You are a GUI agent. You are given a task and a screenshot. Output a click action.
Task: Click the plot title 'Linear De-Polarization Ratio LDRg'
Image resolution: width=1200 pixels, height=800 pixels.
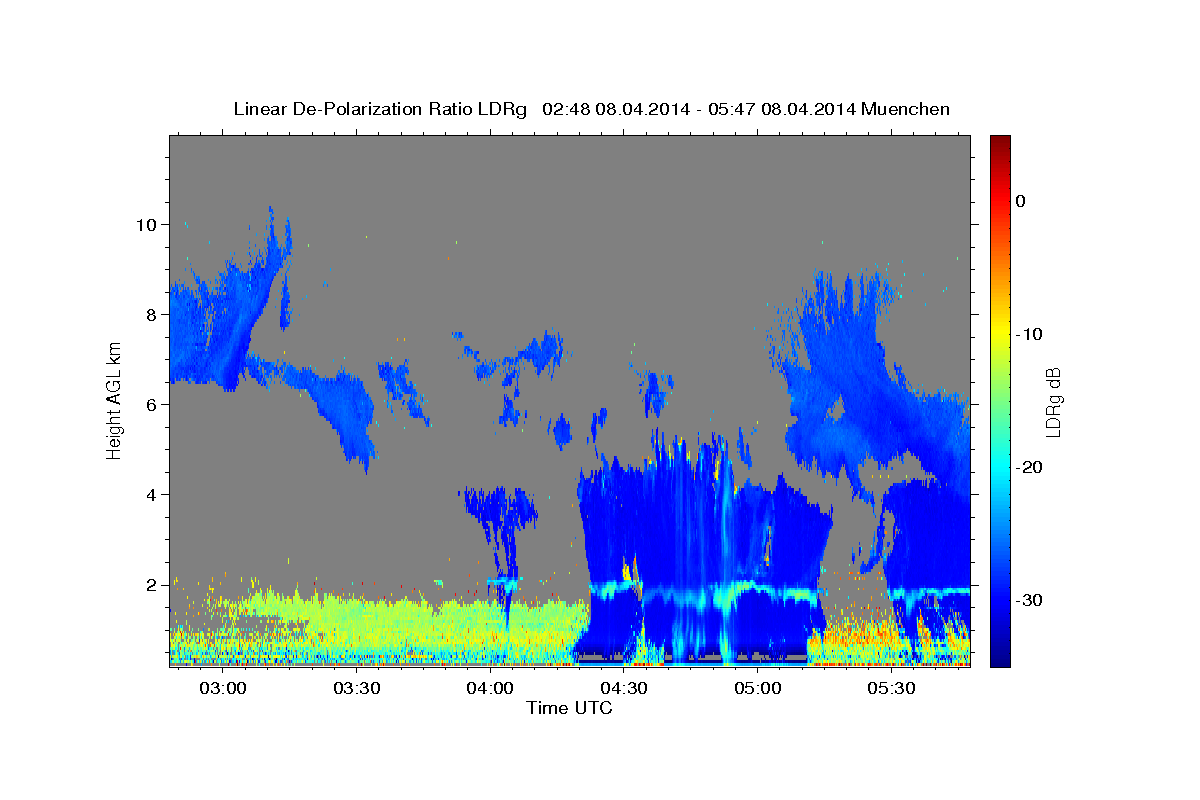tap(379, 109)
